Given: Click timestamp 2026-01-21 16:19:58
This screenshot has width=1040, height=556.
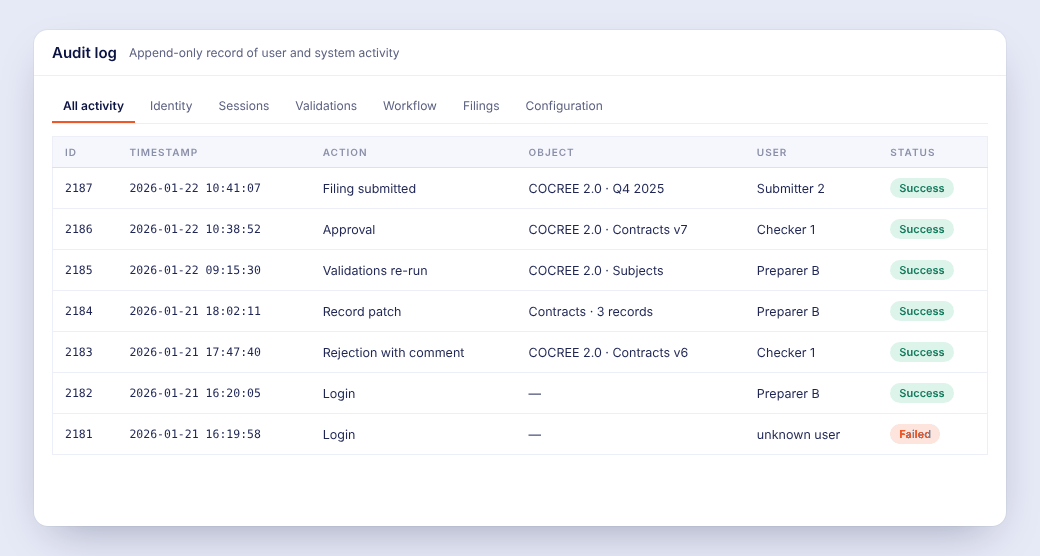Looking at the screenshot, I should pyautogui.click(x=195, y=435).
